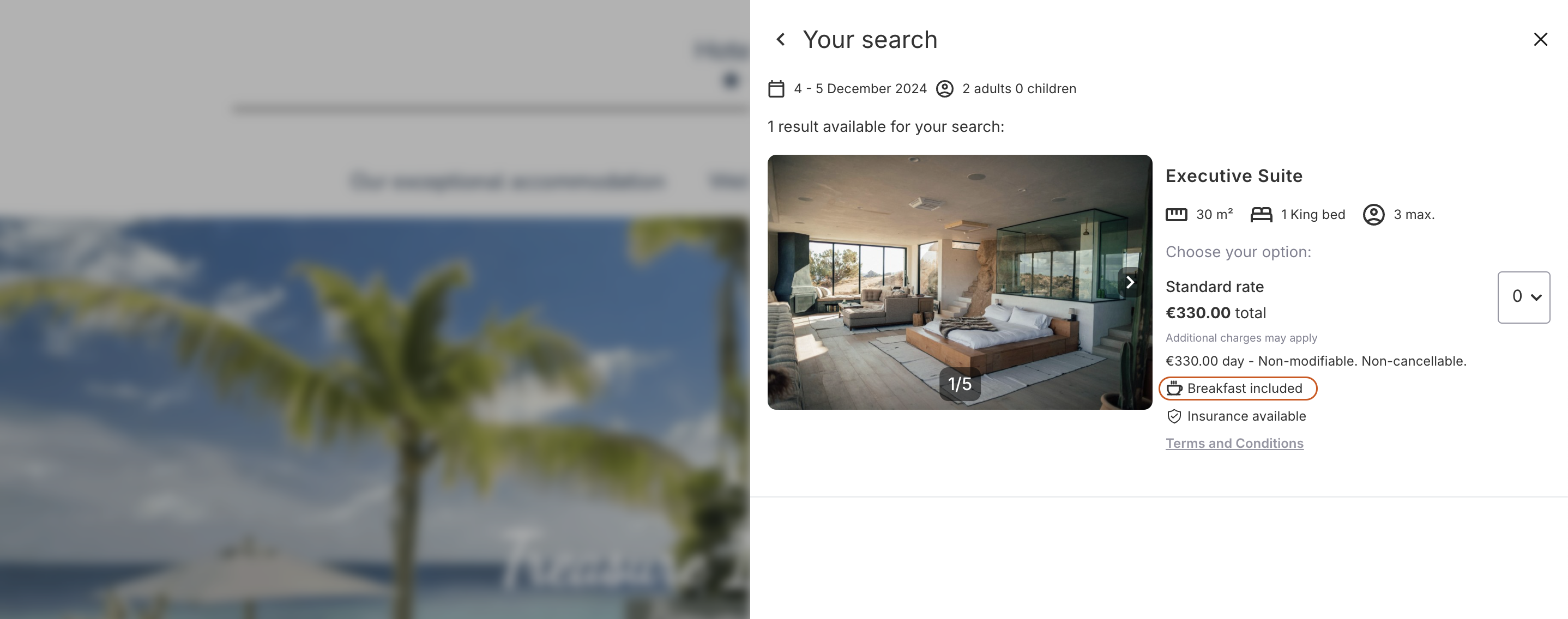Advance to next room photo arrow
Screen dimensions: 1568x619
pos(1130,282)
